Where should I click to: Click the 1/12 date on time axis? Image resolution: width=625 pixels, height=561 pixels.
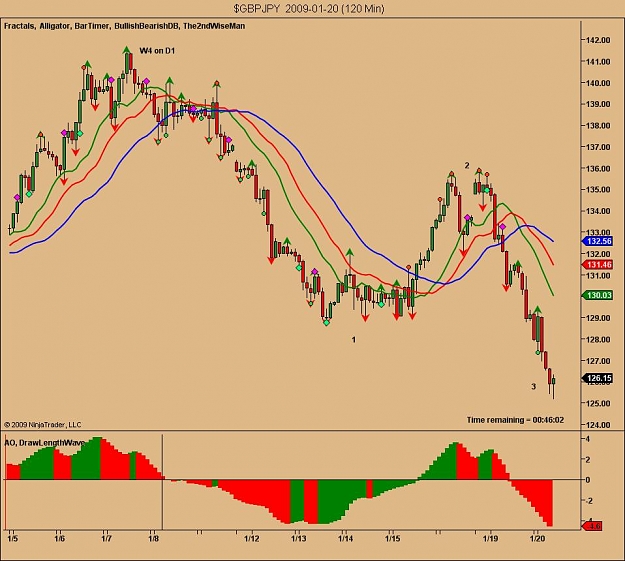[252, 539]
